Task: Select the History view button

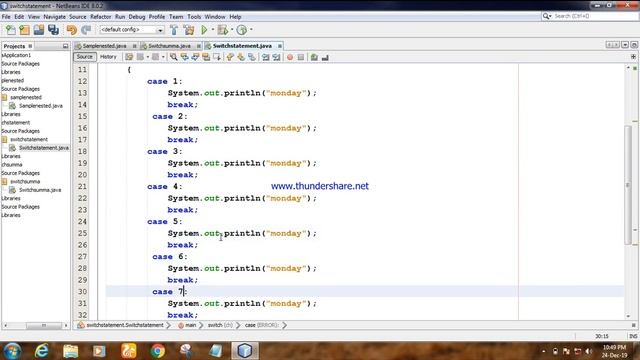Action: tap(108, 57)
